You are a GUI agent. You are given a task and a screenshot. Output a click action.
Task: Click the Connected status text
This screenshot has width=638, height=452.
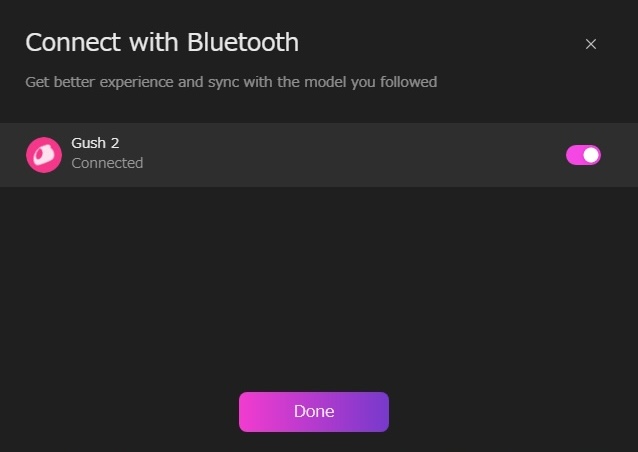pyautogui.click(x=107, y=163)
